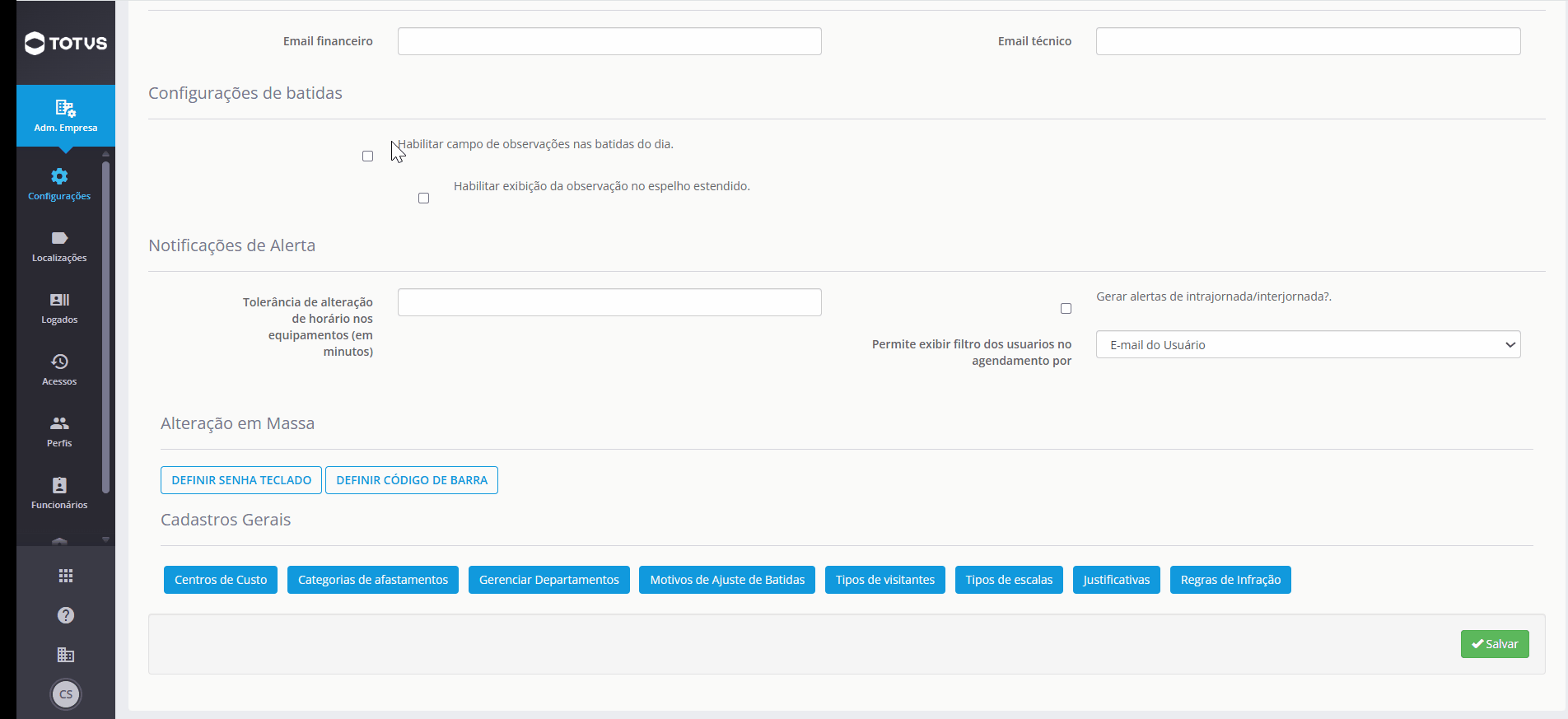This screenshot has width=1568, height=719.
Task: Open the CS user avatar
Action: (66, 694)
